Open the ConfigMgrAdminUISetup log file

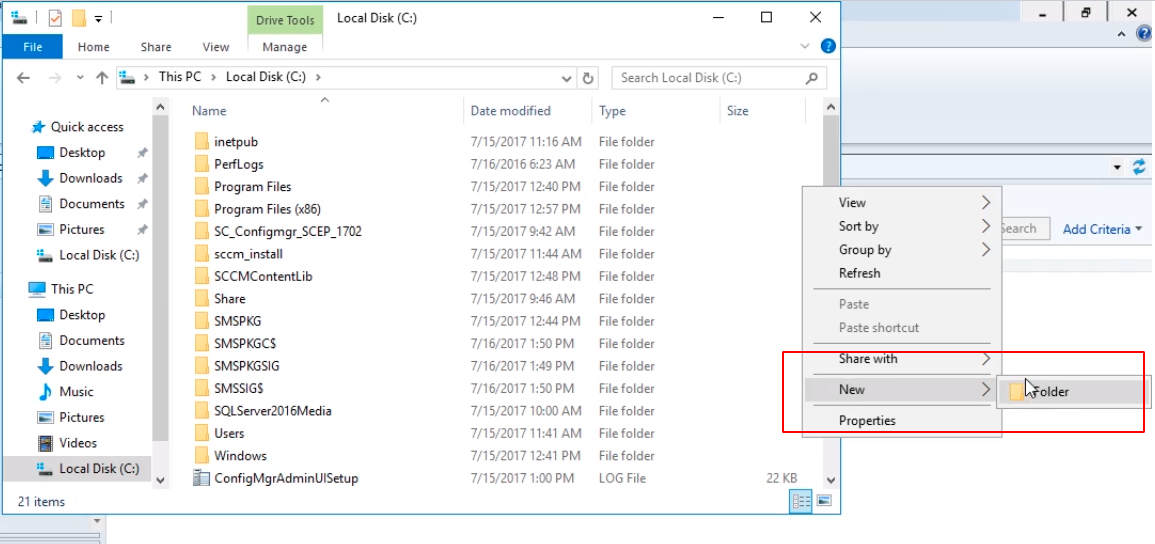[x=285, y=478]
